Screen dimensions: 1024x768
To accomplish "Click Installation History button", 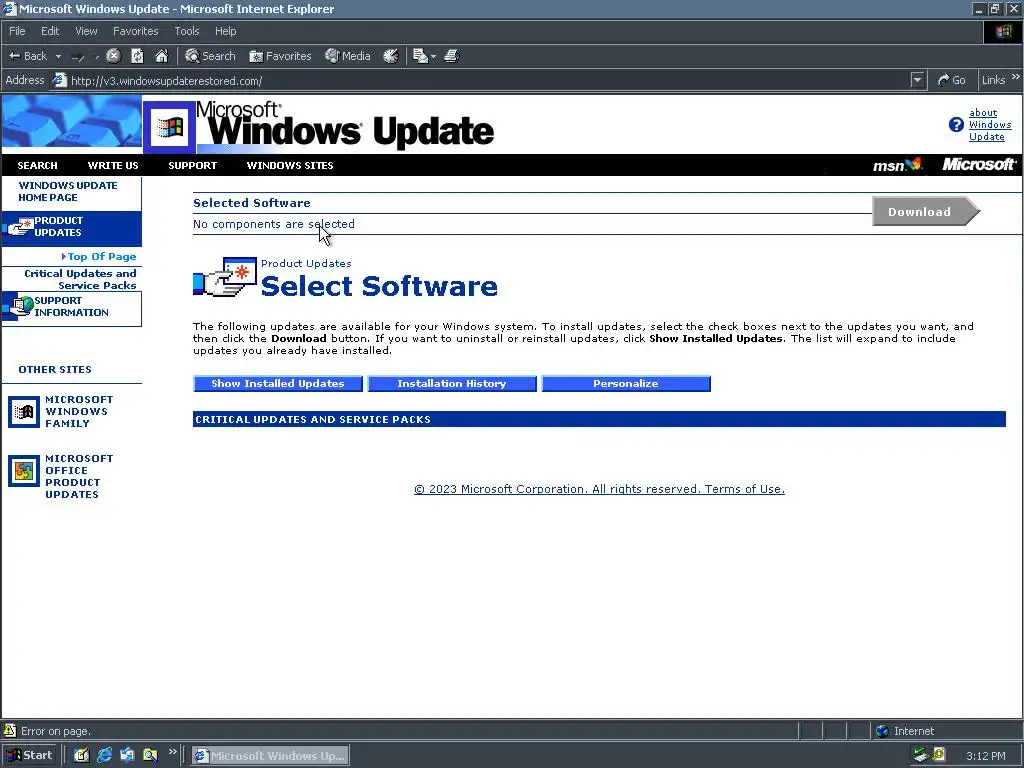I will 452,384.
